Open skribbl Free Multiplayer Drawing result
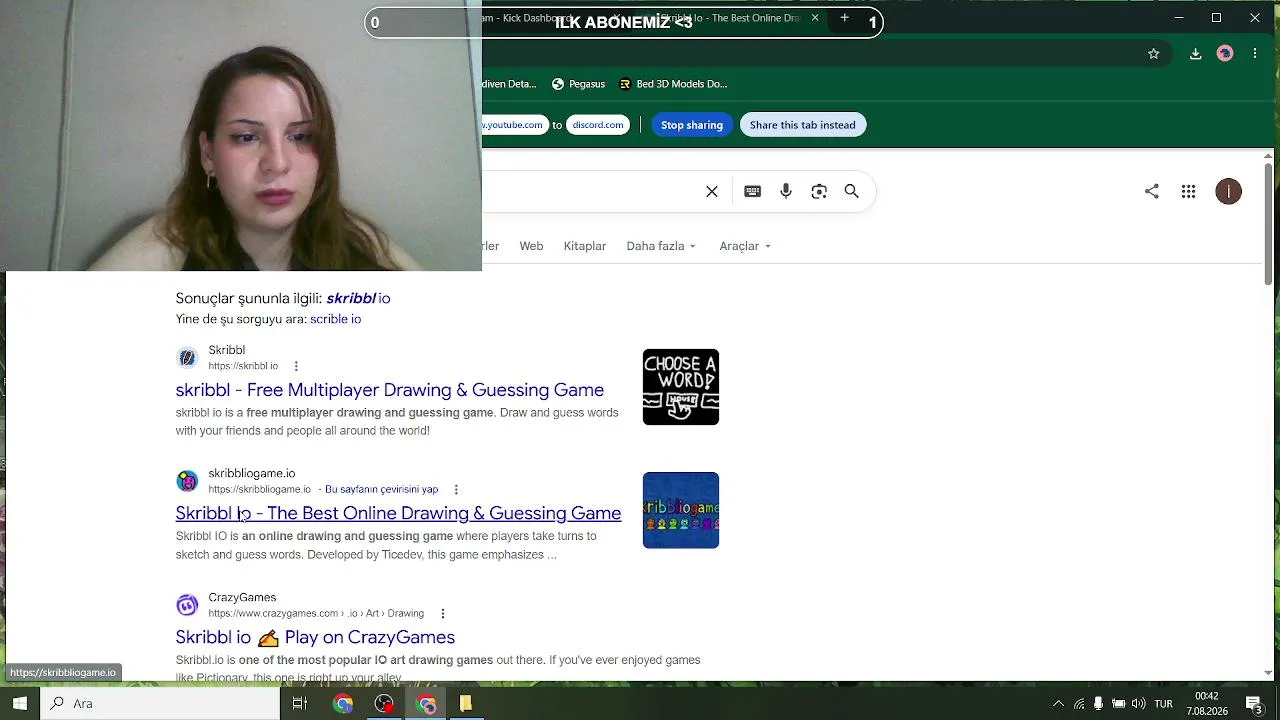The height and width of the screenshot is (720, 1280). pos(390,390)
